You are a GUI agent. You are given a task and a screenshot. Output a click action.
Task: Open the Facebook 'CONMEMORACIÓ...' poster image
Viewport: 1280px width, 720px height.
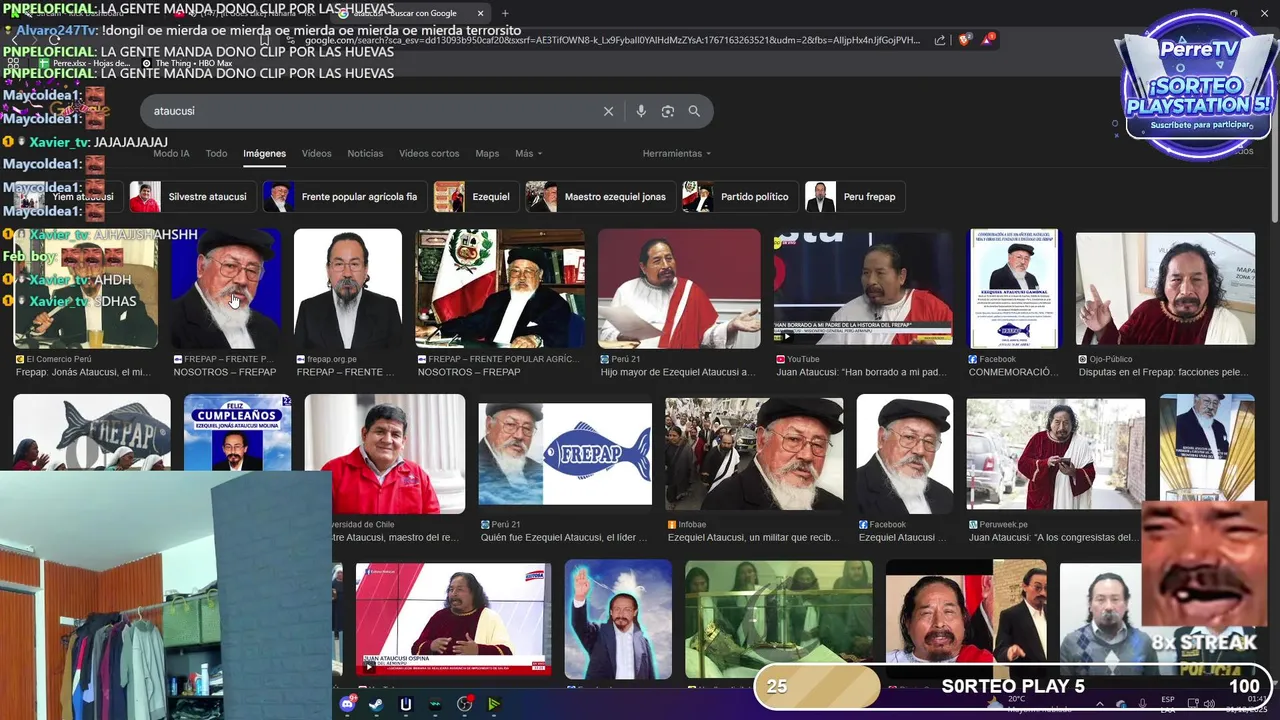(1014, 288)
